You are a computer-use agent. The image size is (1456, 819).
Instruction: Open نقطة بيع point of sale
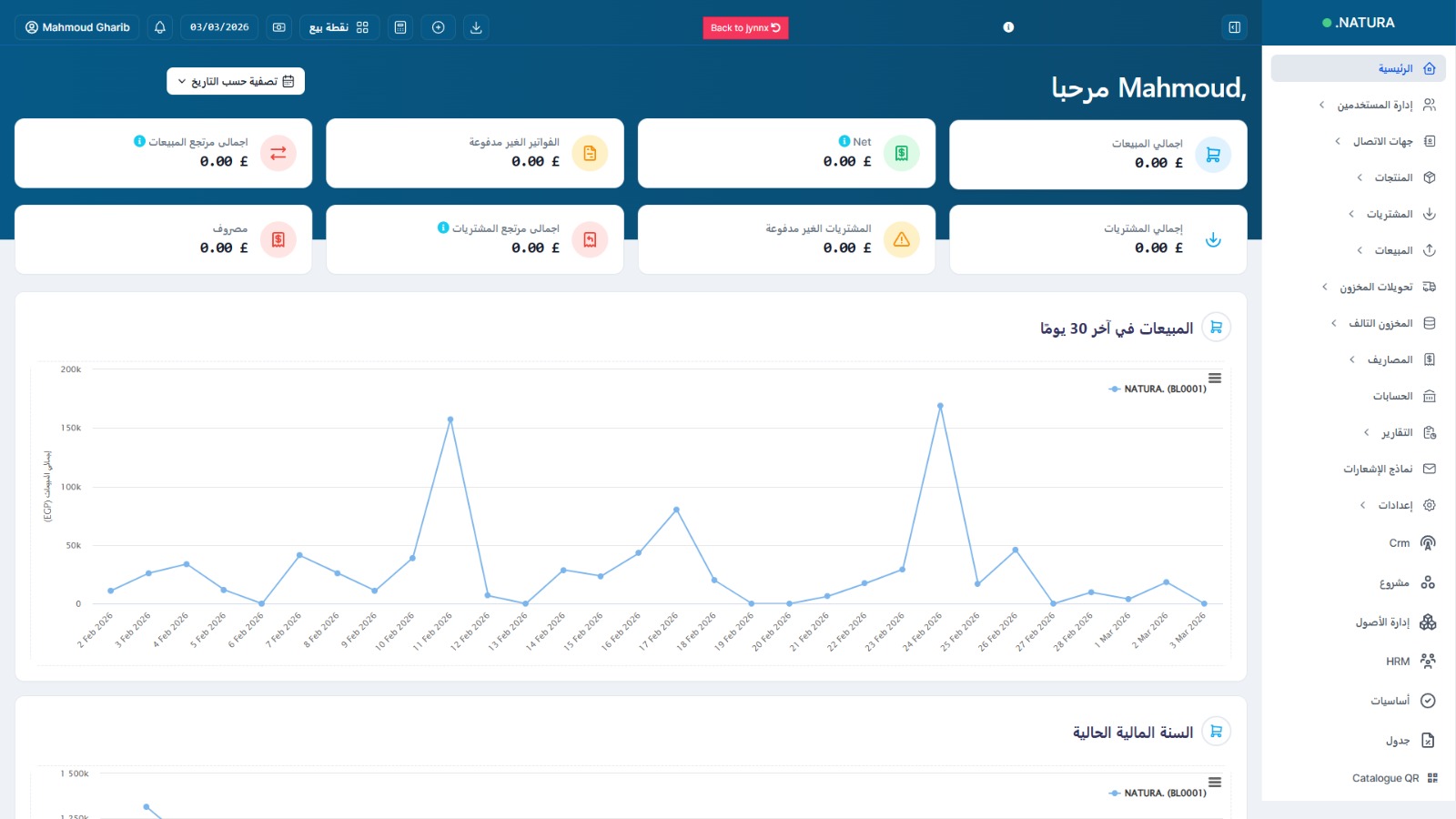pos(339,27)
